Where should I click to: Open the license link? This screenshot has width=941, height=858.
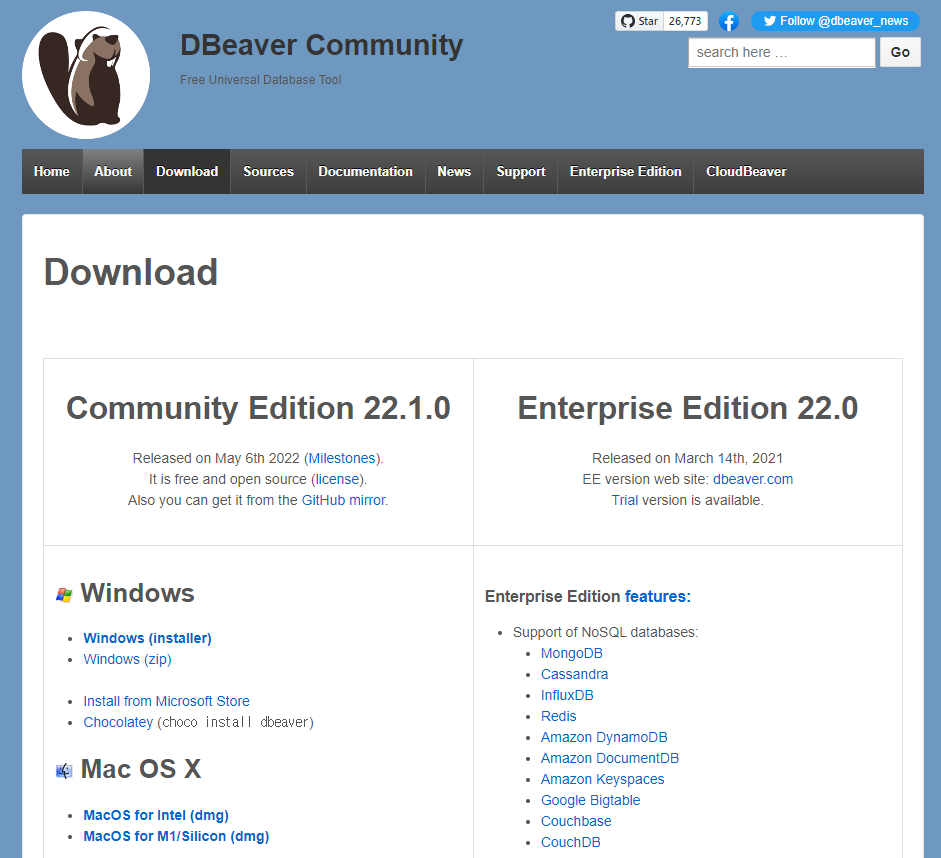click(337, 479)
